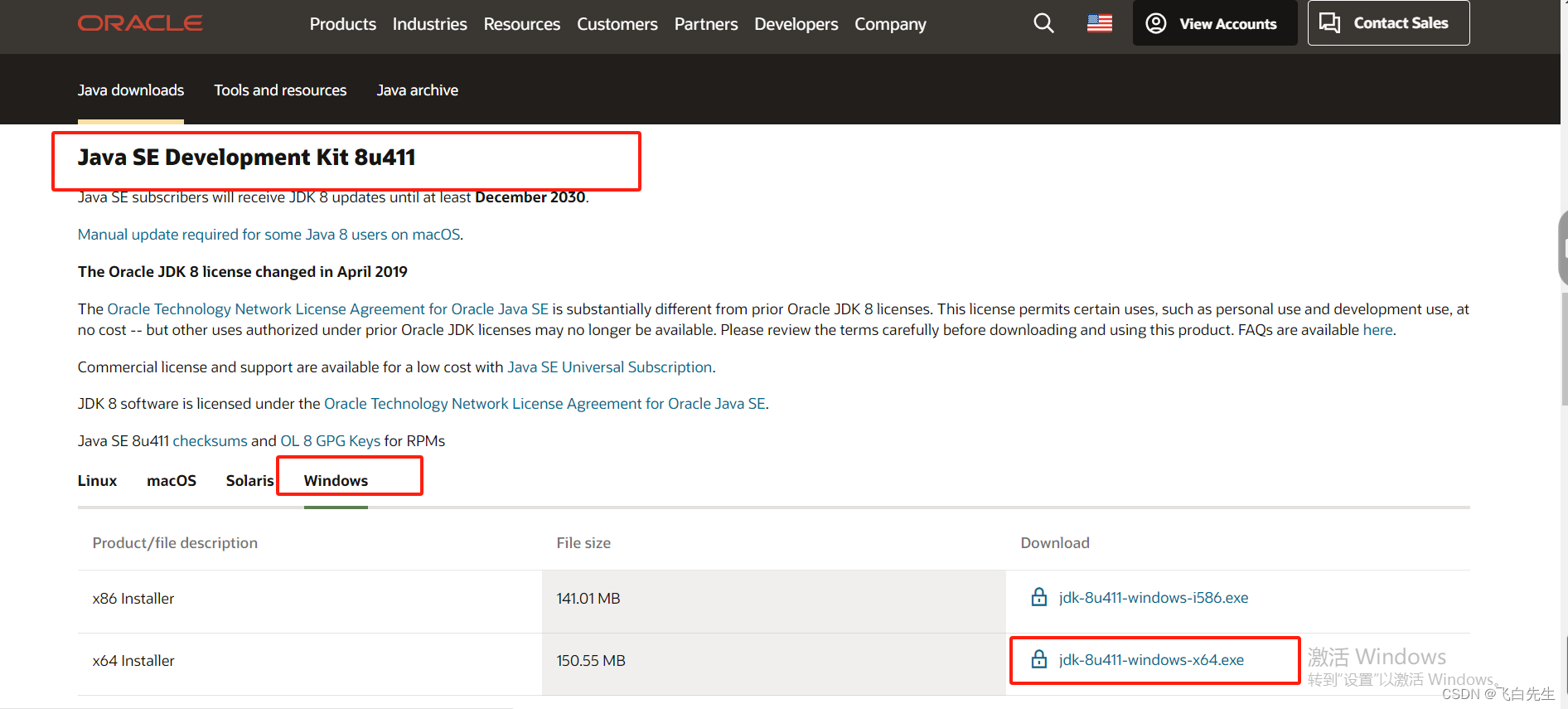Click the Contact Sales button
This screenshot has width=1568, height=709.
click(x=1388, y=23)
